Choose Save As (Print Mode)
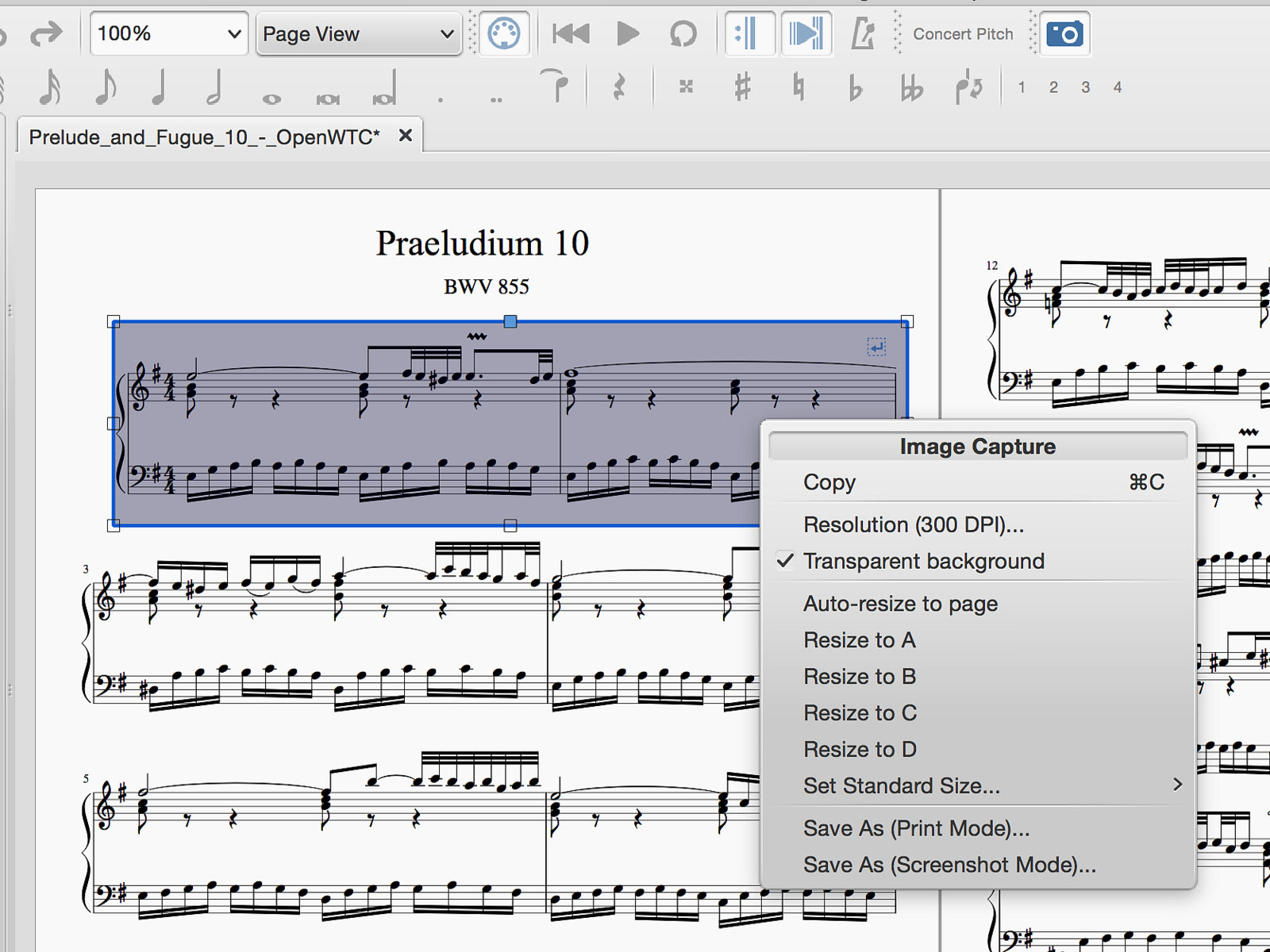1270x952 pixels. coord(978,830)
